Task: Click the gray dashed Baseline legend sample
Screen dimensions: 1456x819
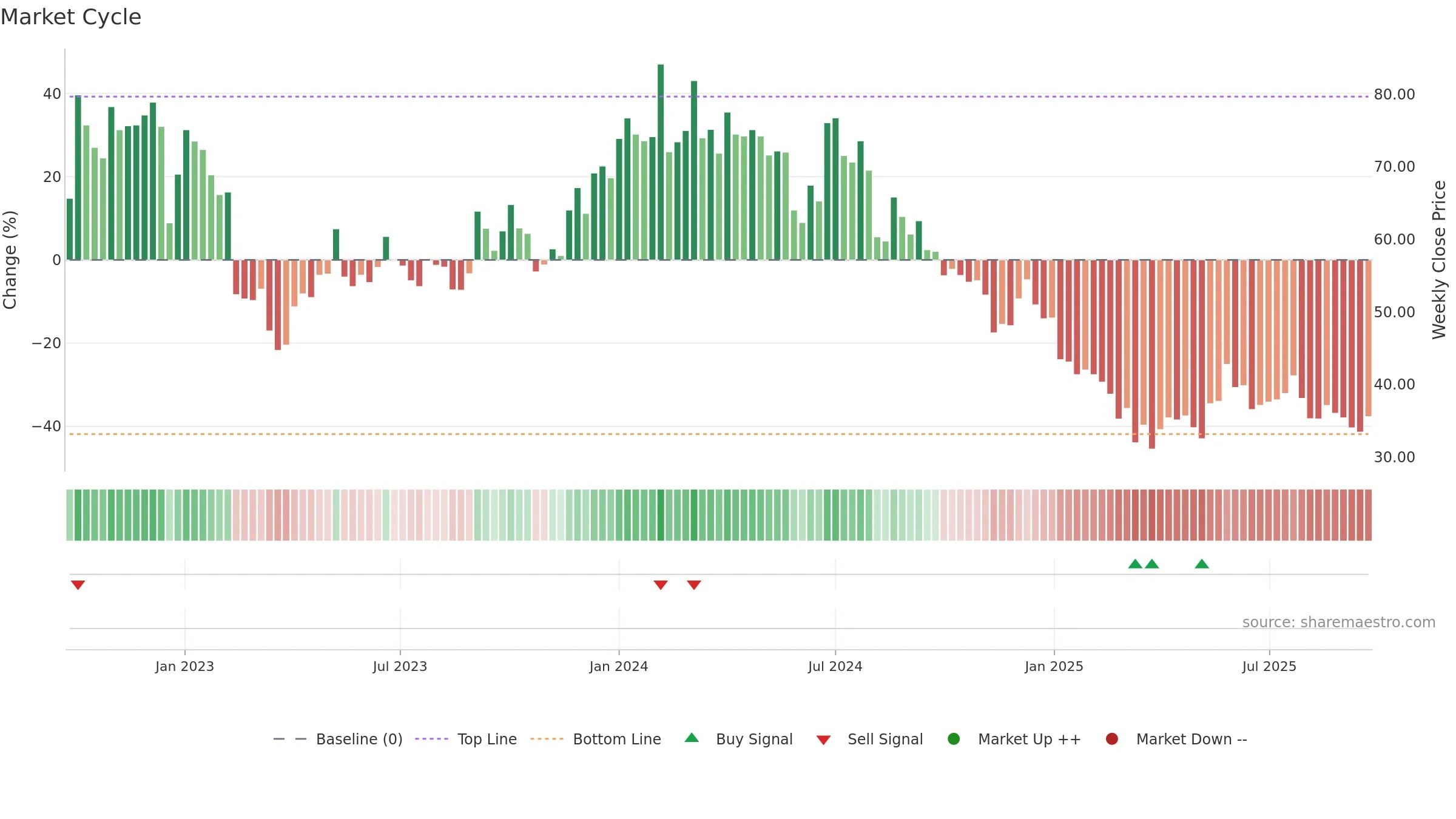Action: [x=290, y=739]
